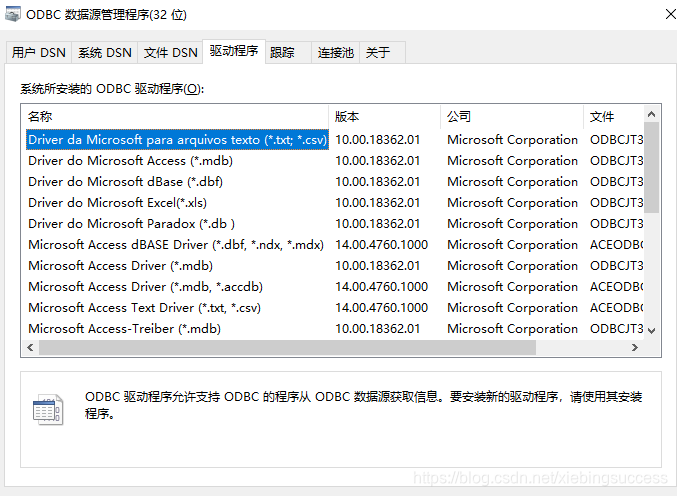
Task: Sort drivers by 版本 column header
Action: click(385, 117)
